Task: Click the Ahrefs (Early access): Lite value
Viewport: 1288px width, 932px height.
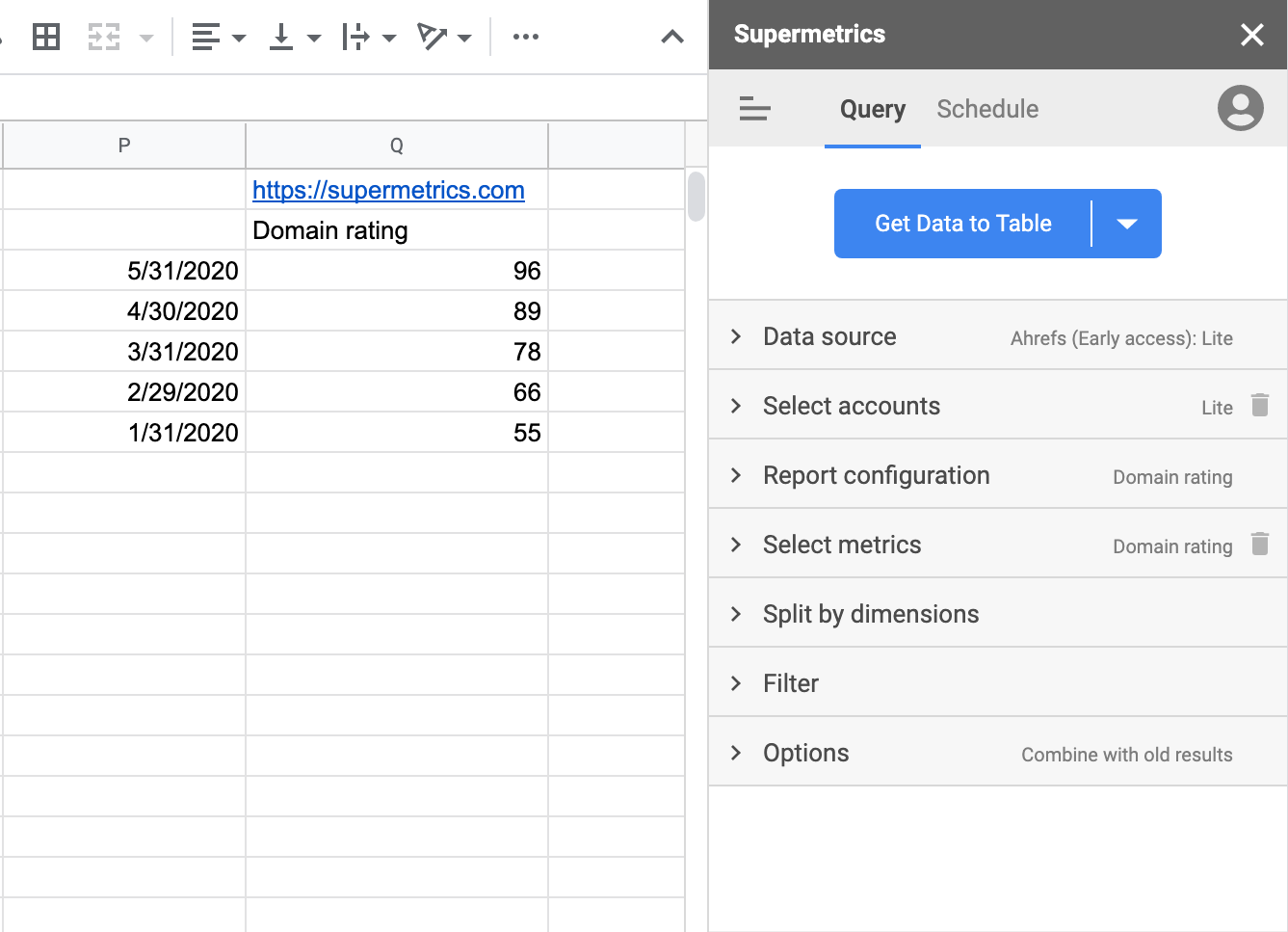Action: pos(1121,338)
